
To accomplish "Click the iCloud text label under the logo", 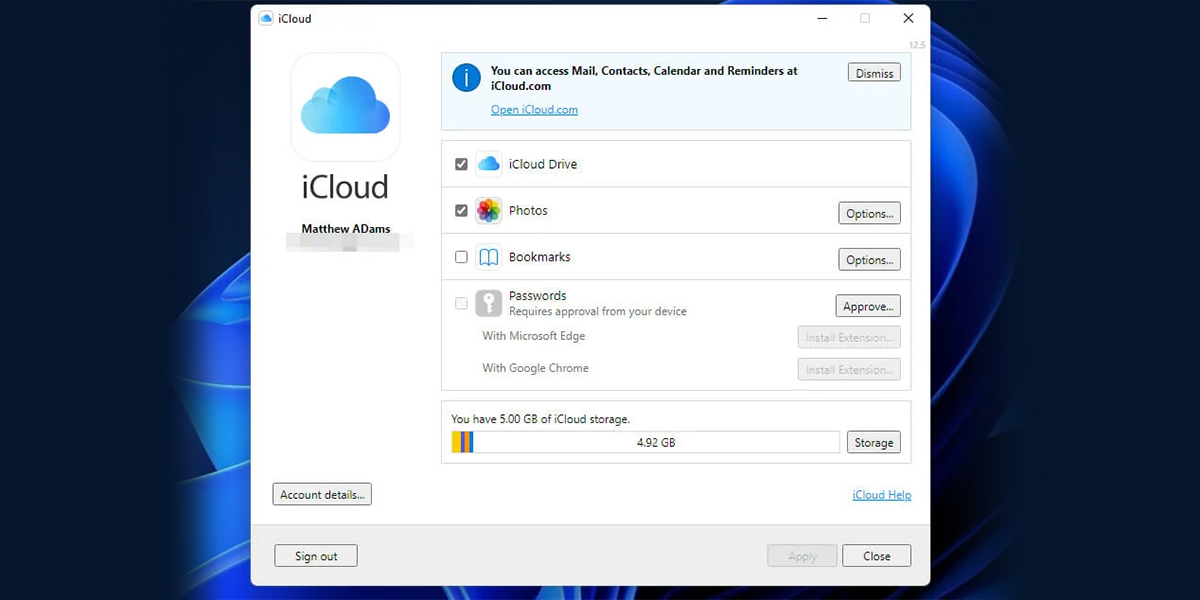I will (345, 186).
